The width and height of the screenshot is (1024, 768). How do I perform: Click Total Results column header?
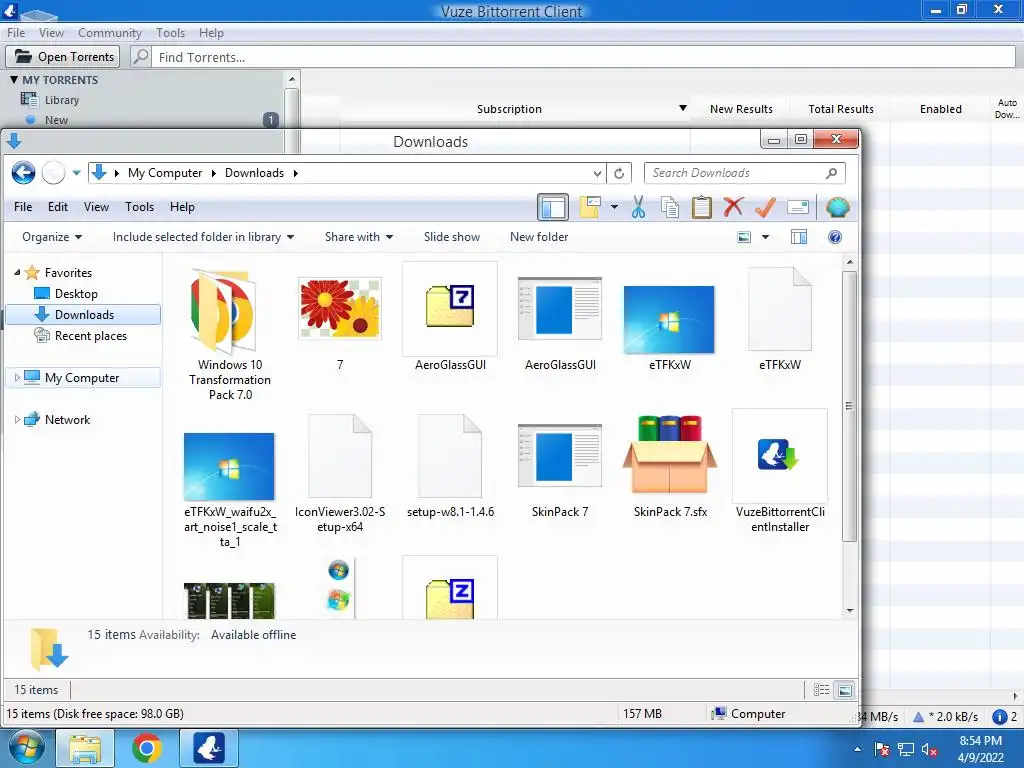click(840, 109)
